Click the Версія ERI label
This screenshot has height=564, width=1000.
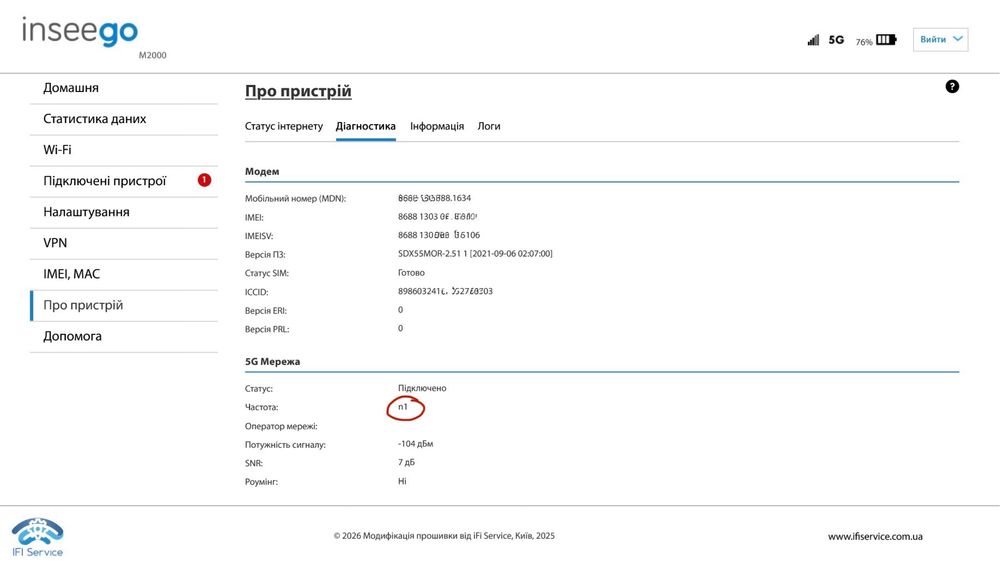[266, 311]
